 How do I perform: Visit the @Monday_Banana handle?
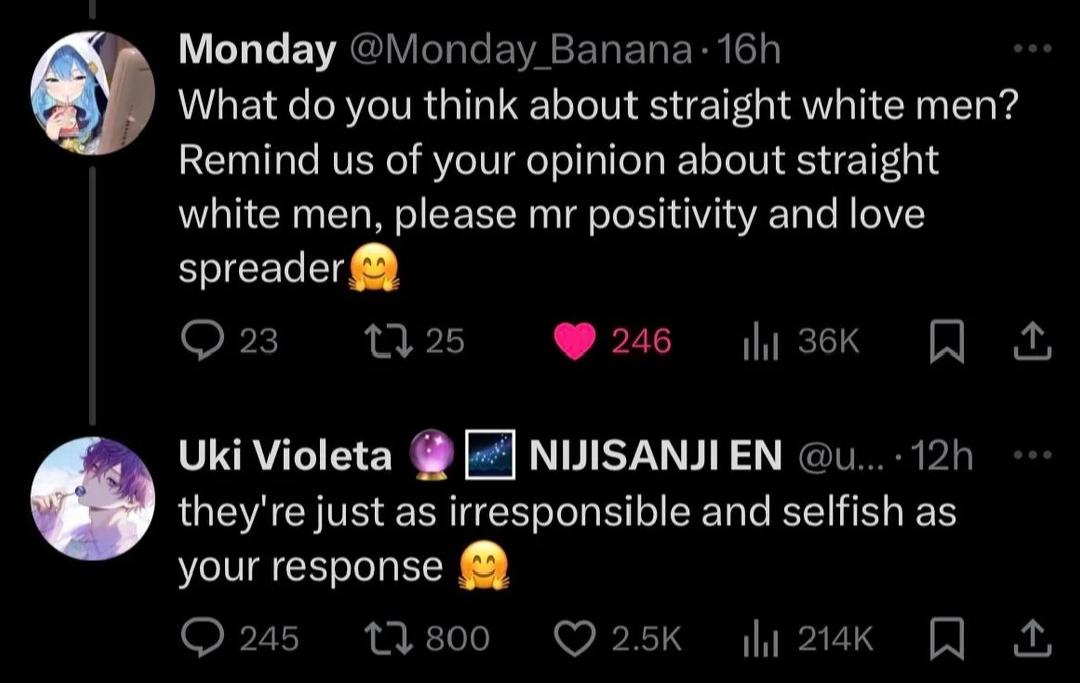518,48
